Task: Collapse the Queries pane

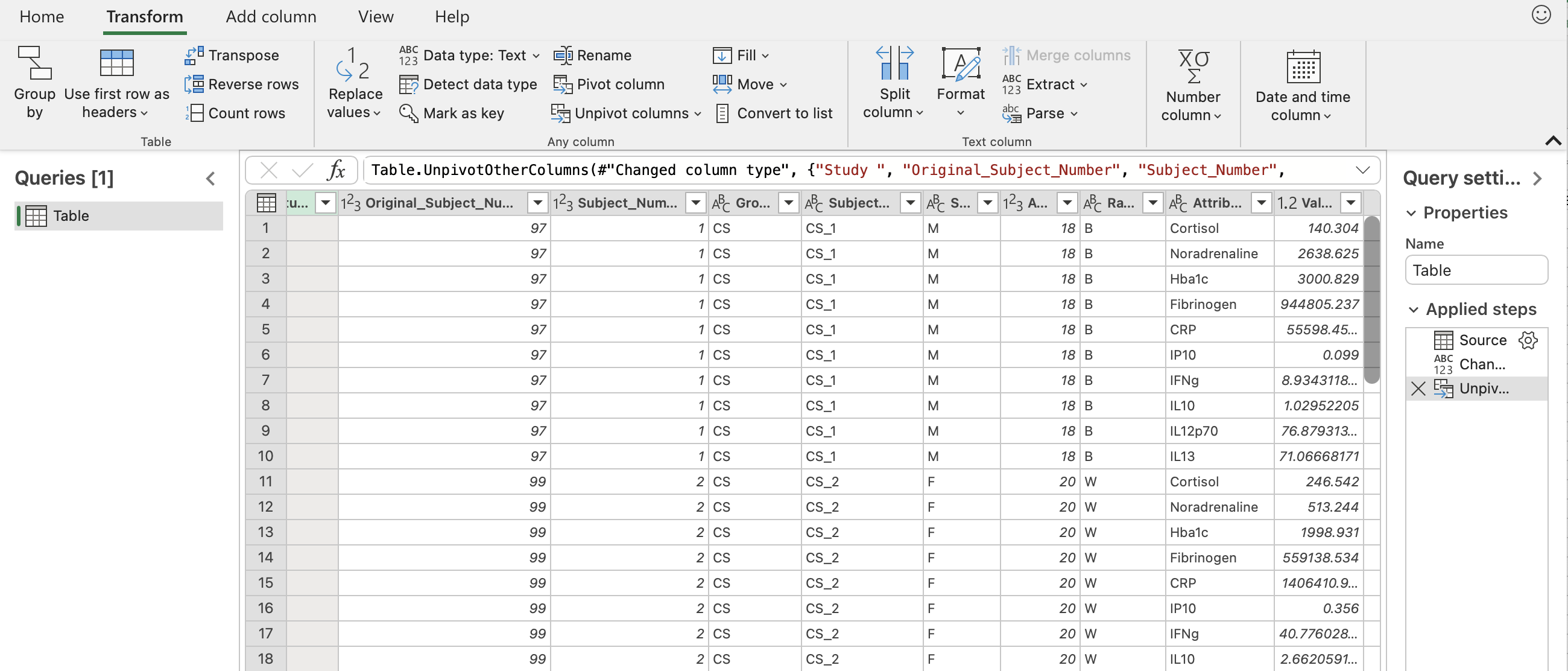Action: (x=210, y=179)
